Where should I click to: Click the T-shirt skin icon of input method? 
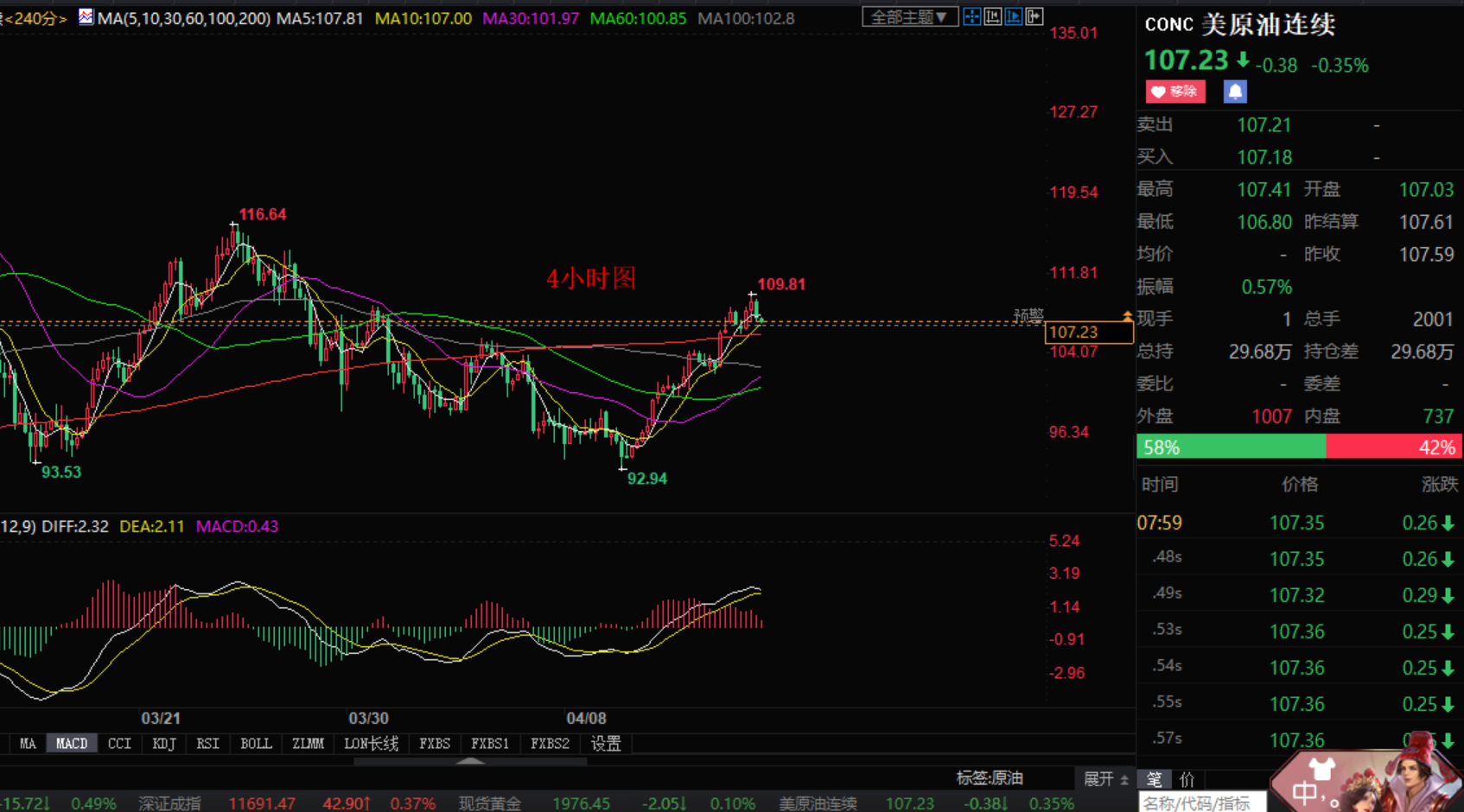[1321, 767]
